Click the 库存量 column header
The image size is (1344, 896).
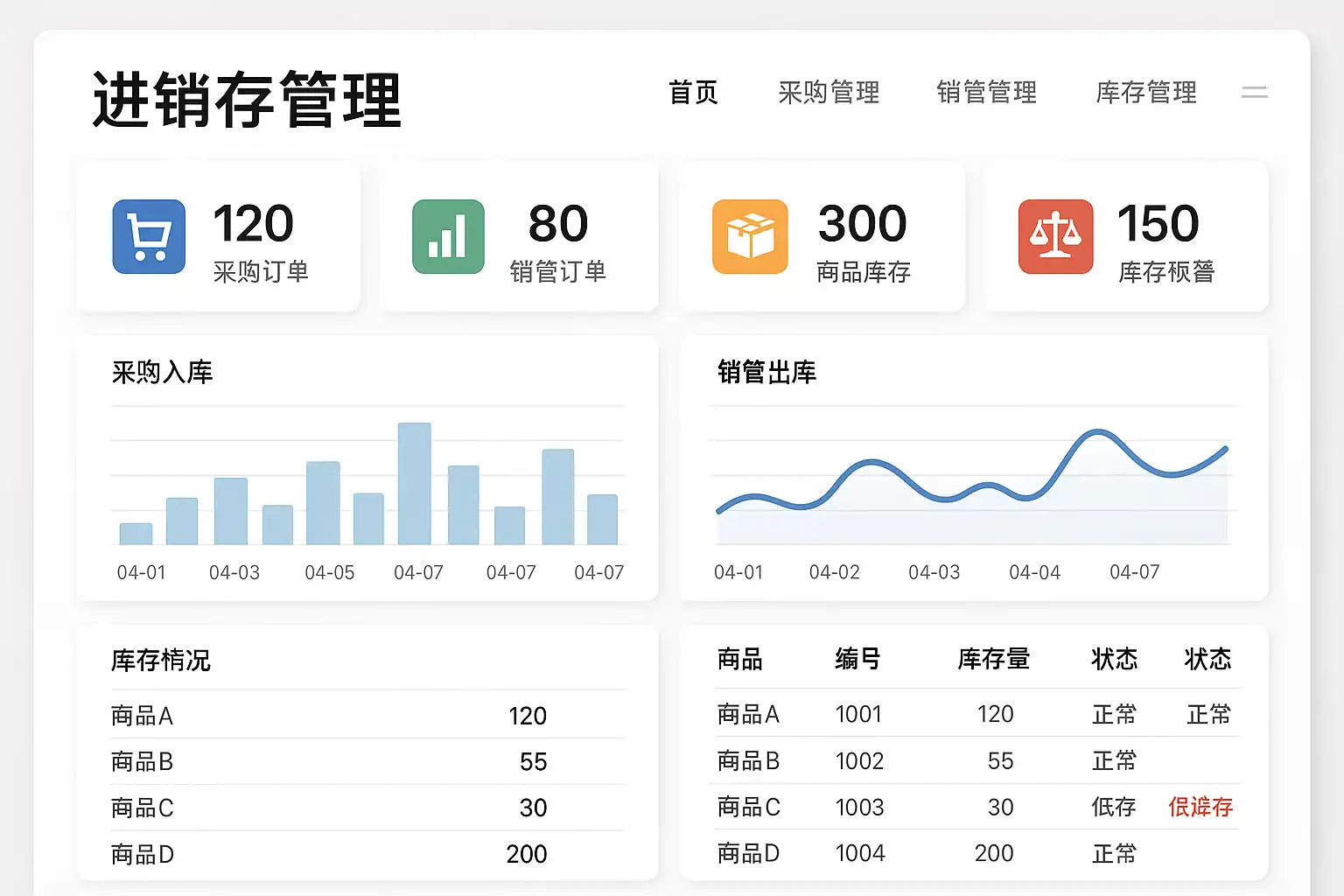pos(993,659)
